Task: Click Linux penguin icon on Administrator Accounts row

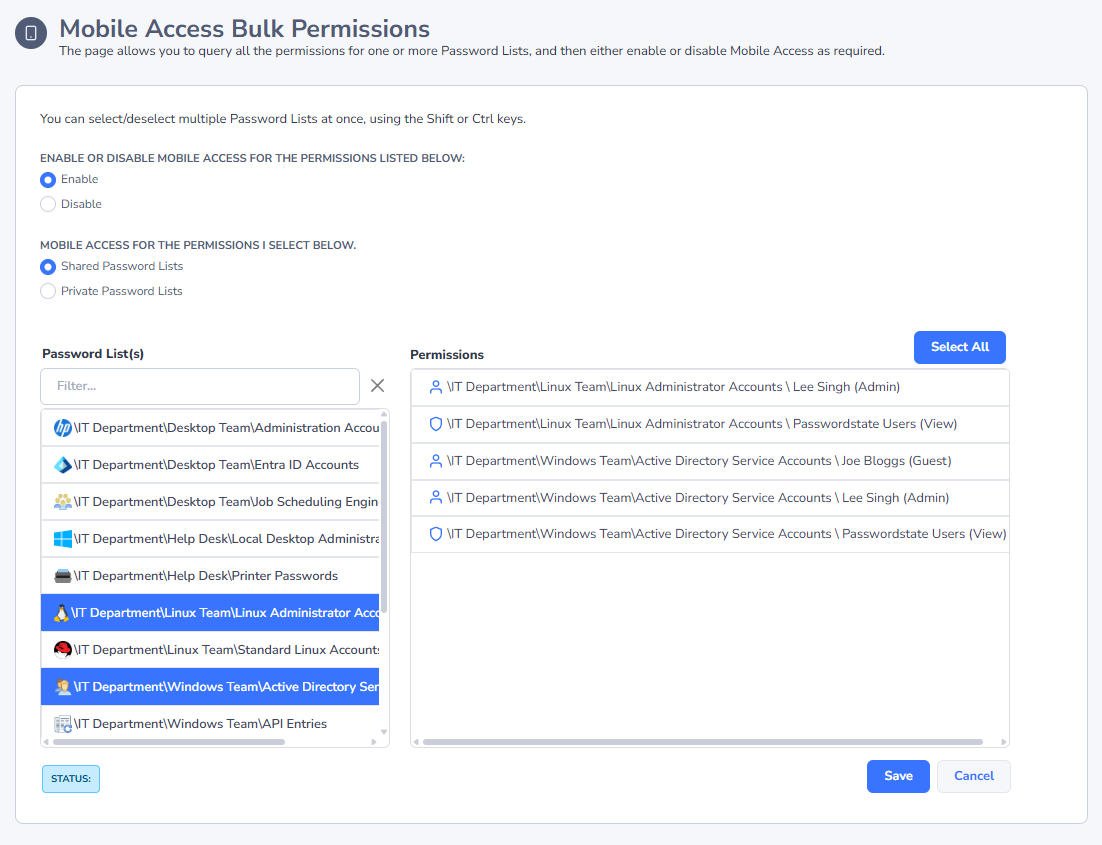Action: coord(61,612)
